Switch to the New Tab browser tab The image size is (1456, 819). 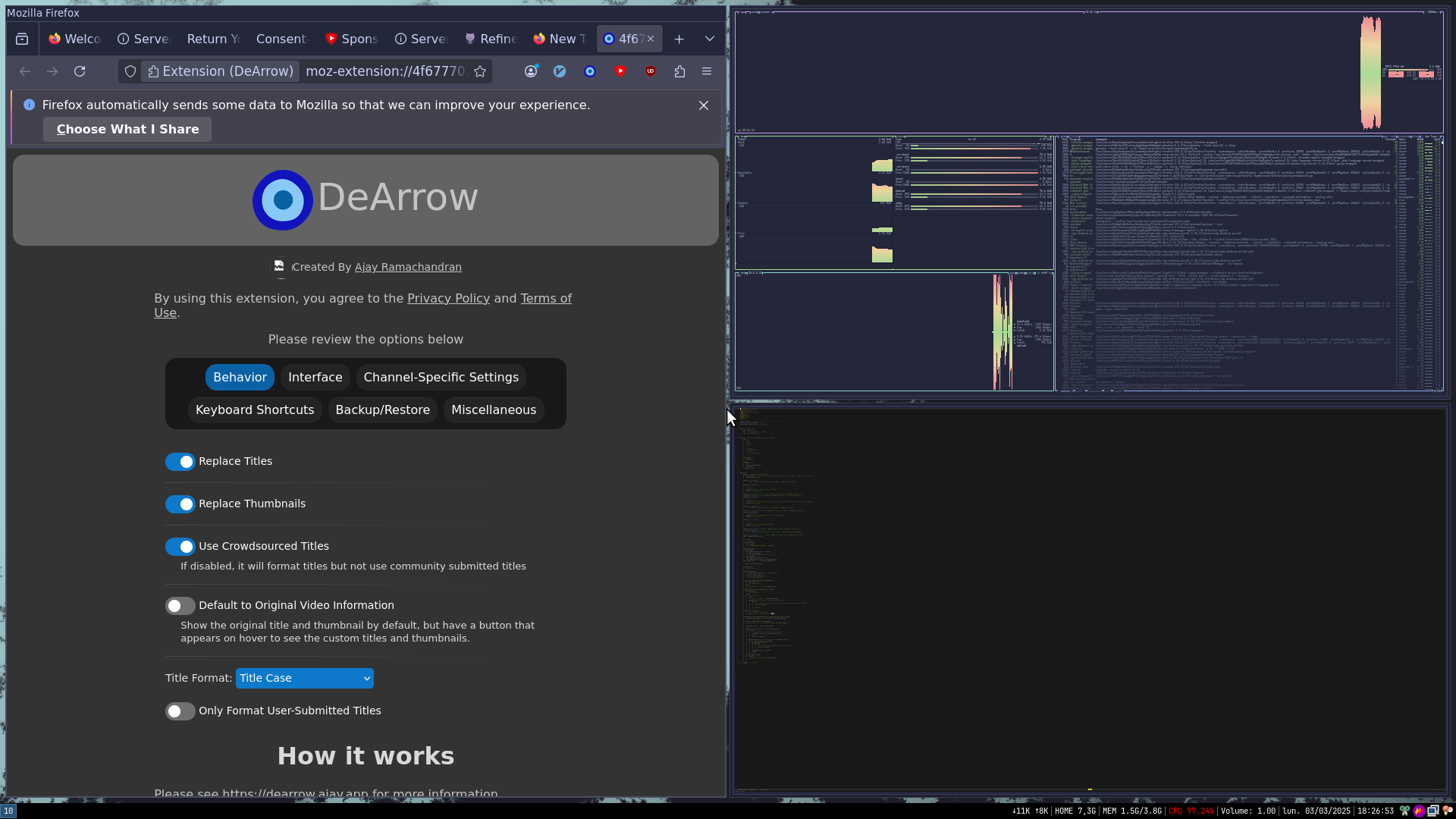click(x=560, y=39)
